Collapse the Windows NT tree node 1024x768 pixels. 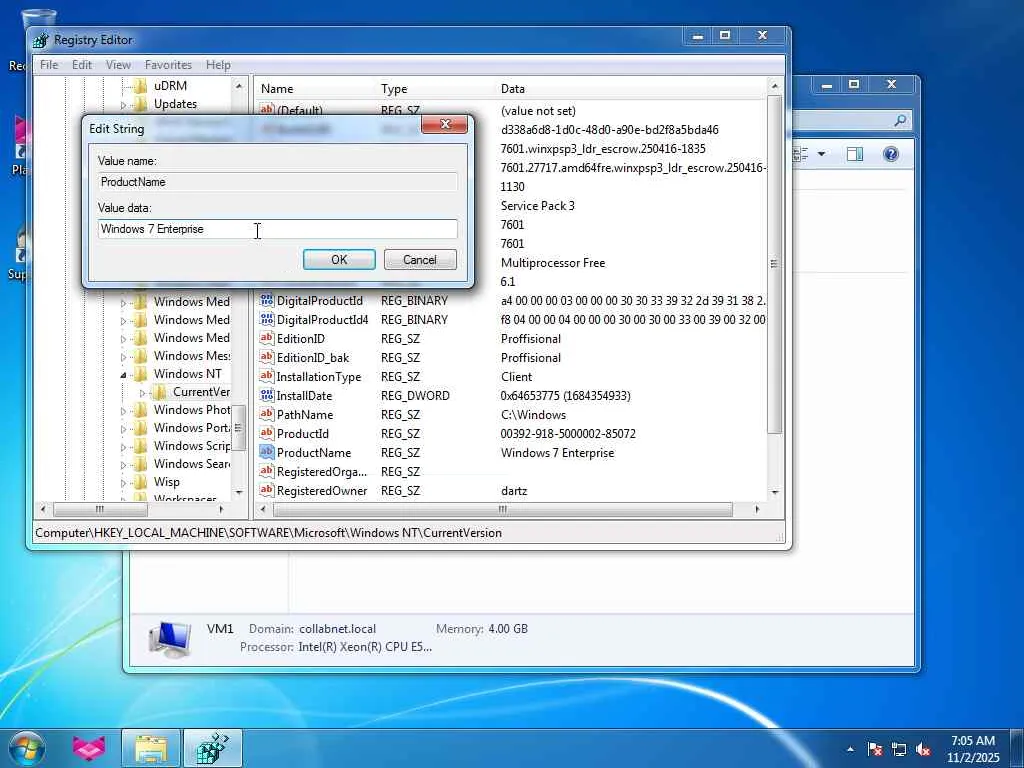click(123, 374)
